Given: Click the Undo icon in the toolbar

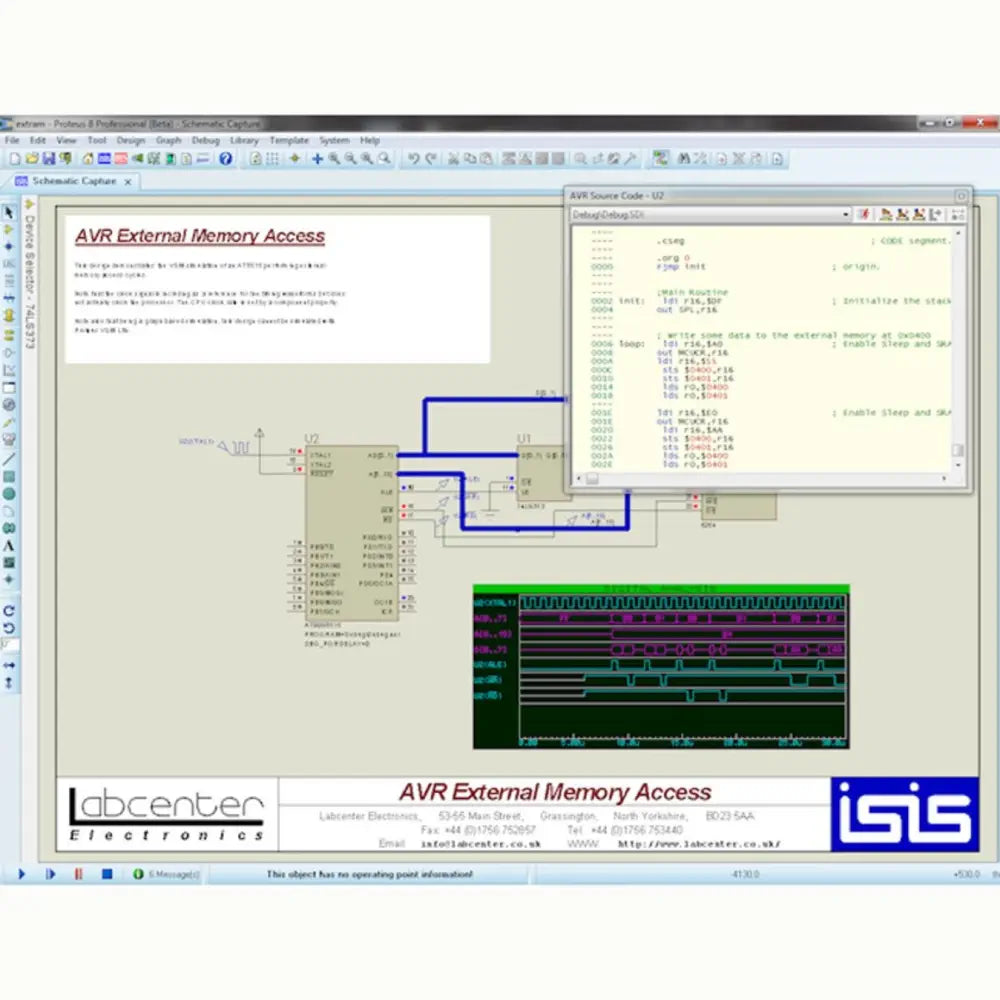Looking at the screenshot, I should coord(412,159).
